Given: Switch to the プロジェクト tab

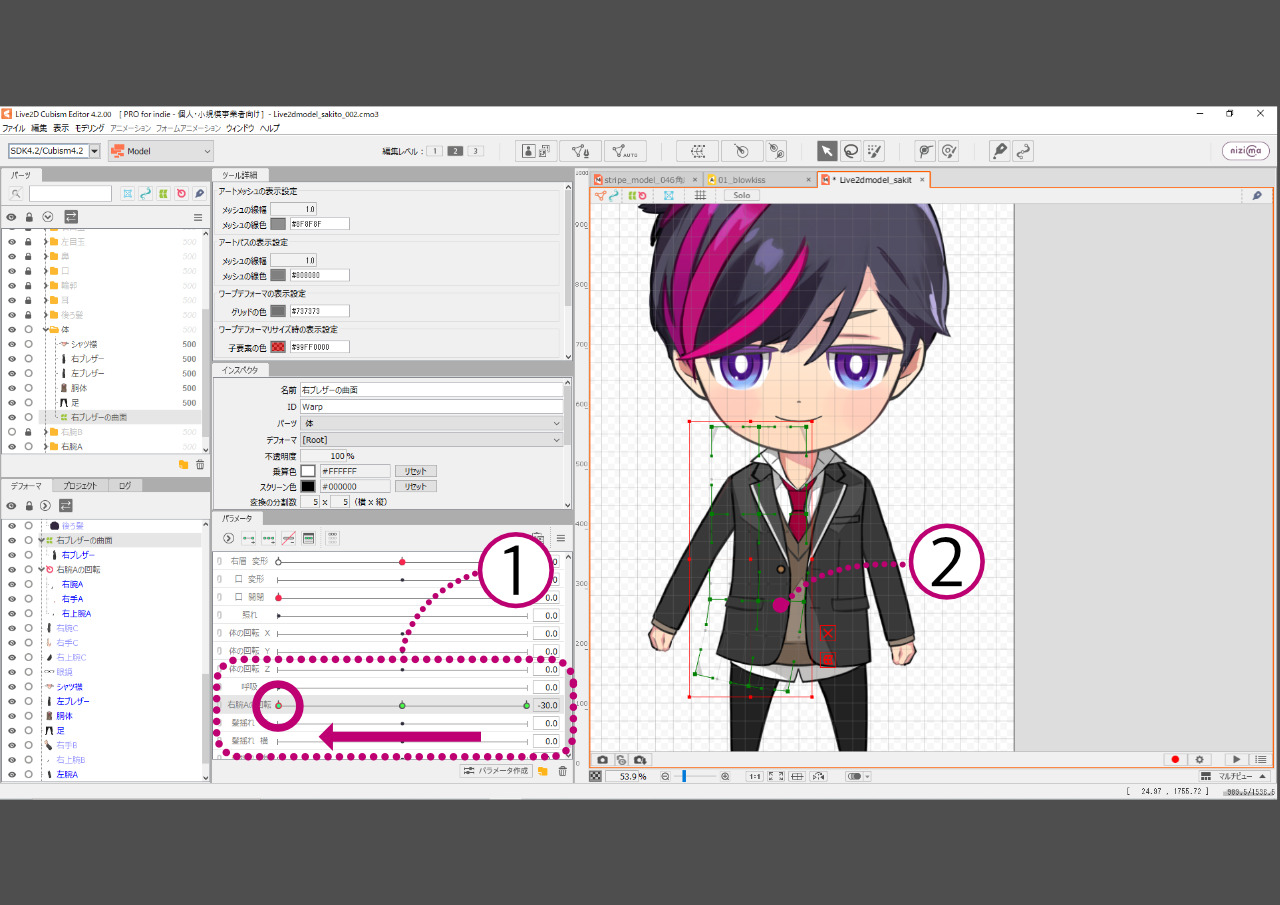Looking at the screenshot, I should (79, 486).
